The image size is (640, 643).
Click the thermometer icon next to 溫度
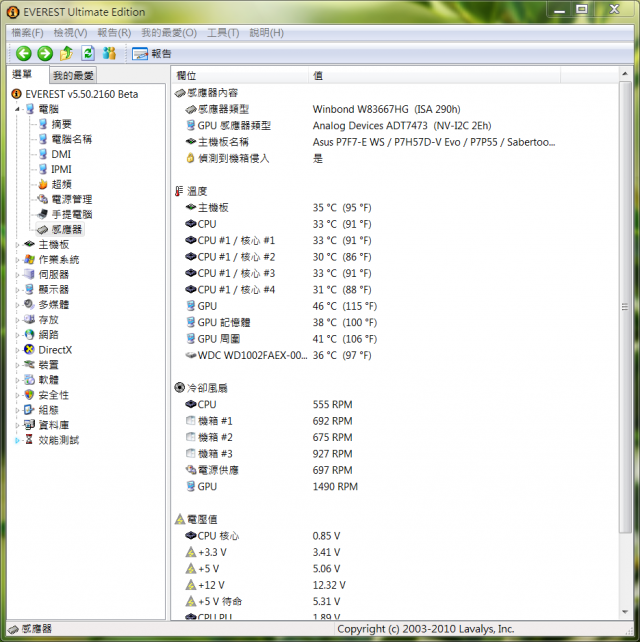[179, 191]
